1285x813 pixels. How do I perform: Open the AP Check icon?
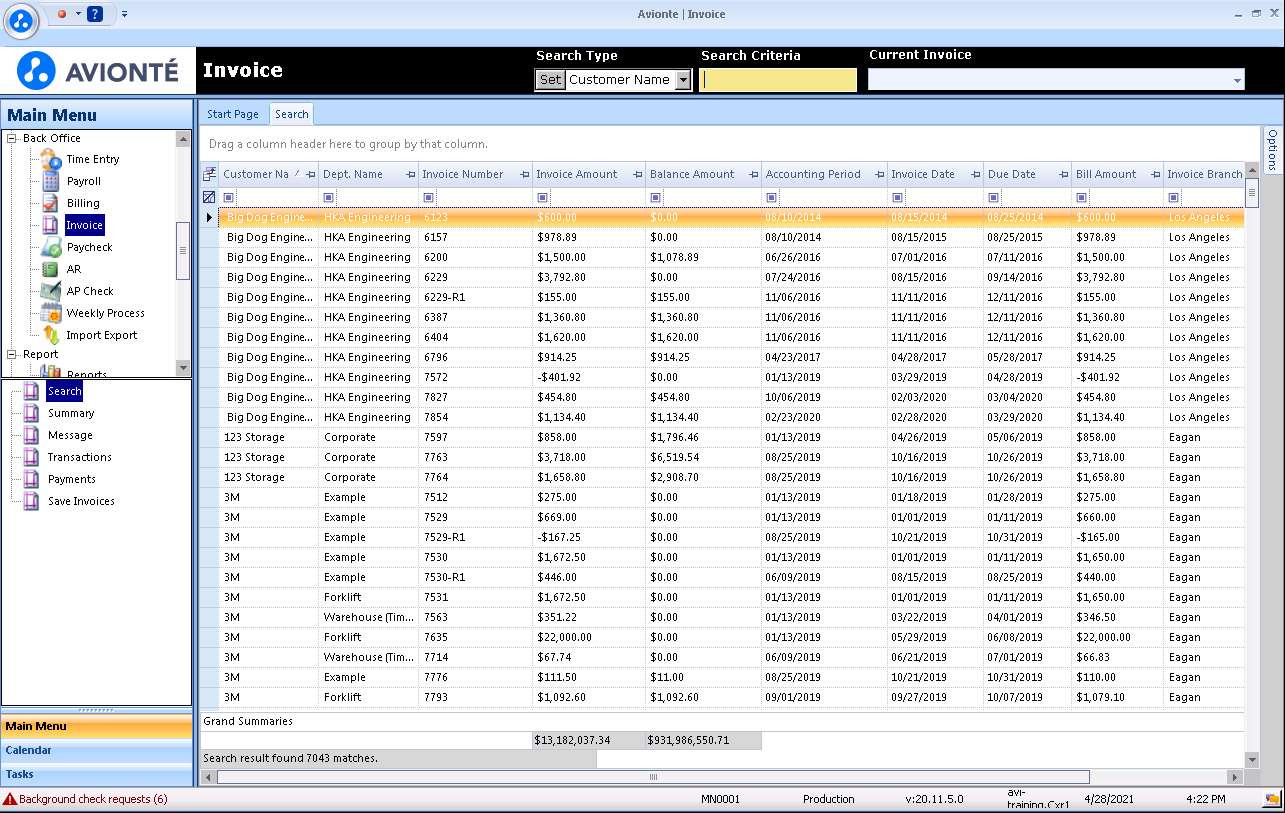pyautogui.click(x=50, y=291)
